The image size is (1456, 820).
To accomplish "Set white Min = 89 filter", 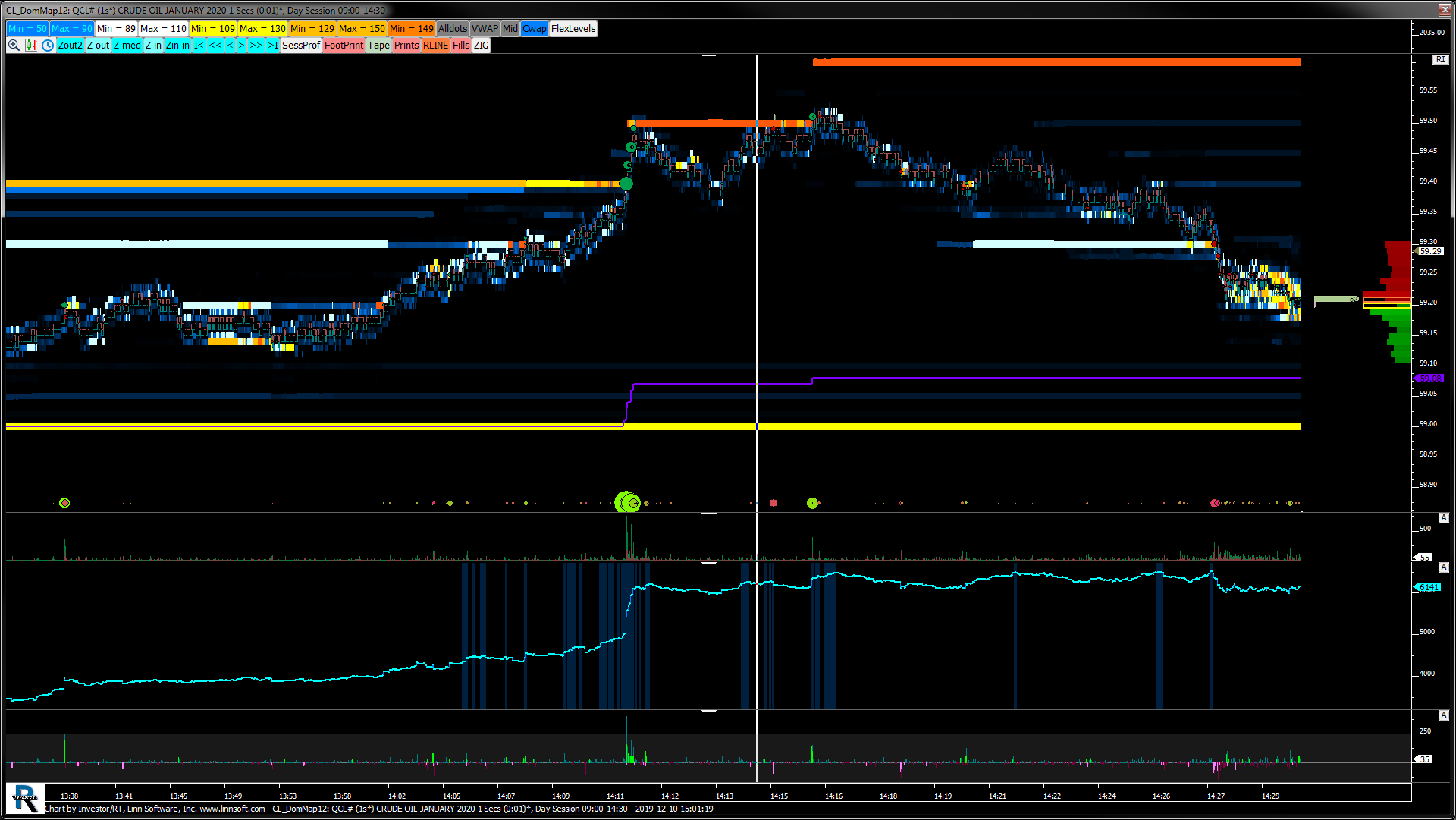I will [x=117, y=29].
